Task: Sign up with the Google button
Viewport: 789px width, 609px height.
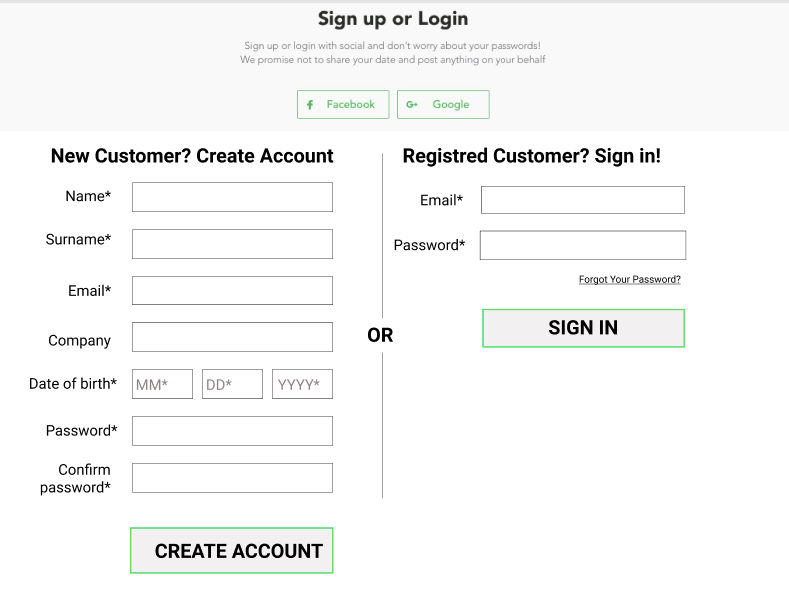Action: (x=443, y=105)
